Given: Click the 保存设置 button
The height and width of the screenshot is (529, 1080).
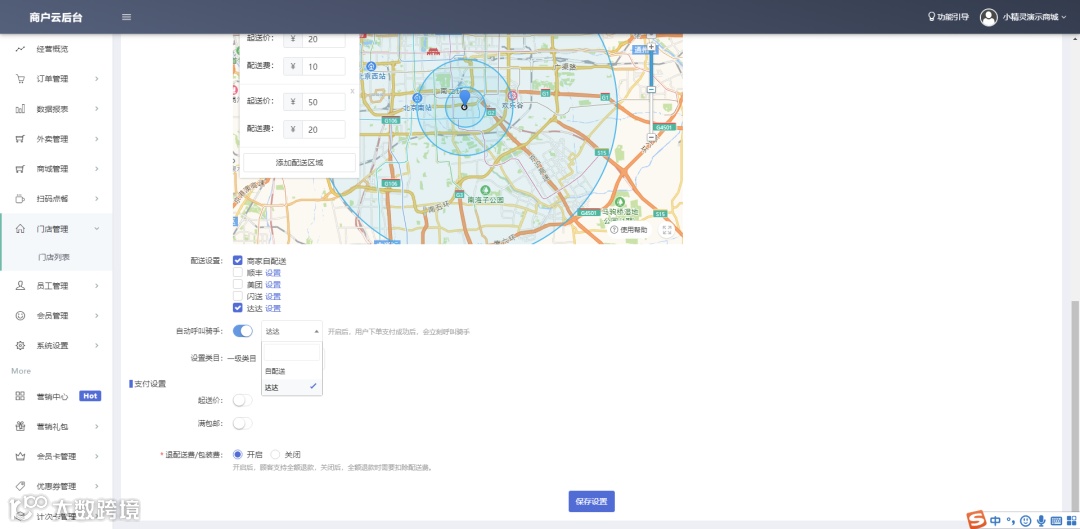Looking at the screenshot, I should point(591,501).
